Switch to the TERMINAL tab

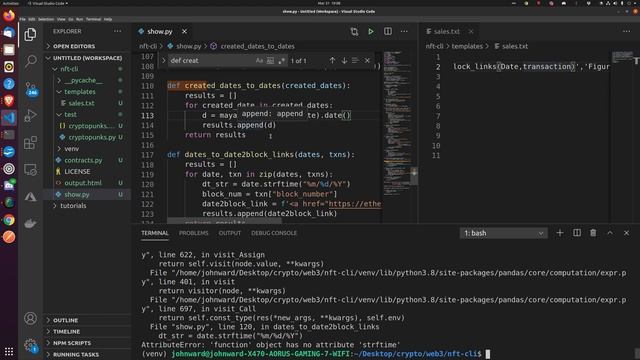tap(155, 233)
